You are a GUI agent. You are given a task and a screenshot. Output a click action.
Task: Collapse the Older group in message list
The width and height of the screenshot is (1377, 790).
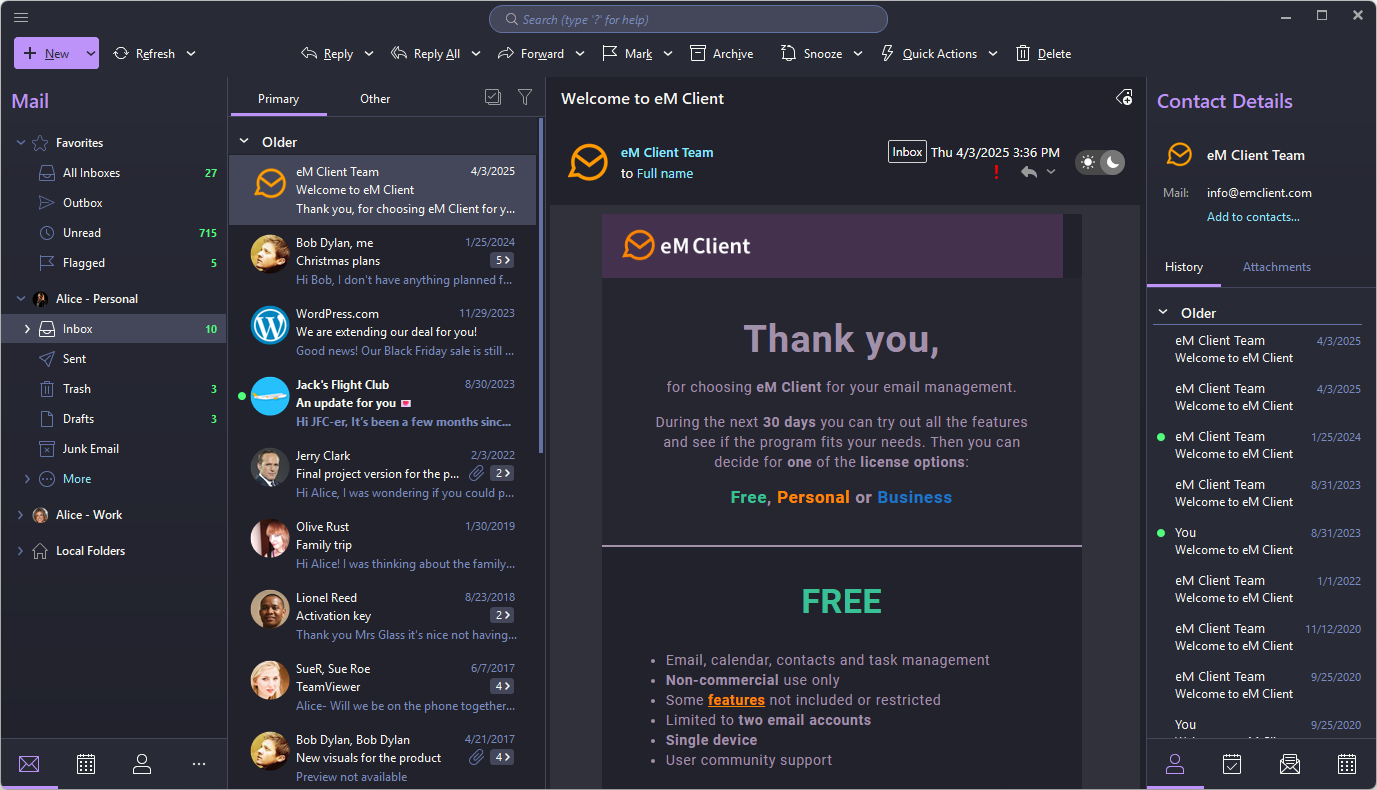pyautogui.click(x=244, y=142)
